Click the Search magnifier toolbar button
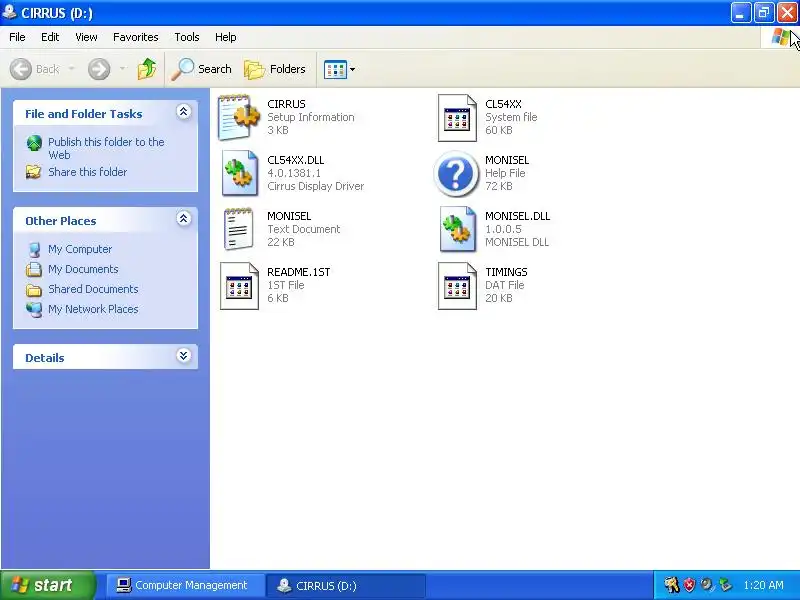Screen dimensions: 800x600 pyautogui.click(x=202, y=69)
